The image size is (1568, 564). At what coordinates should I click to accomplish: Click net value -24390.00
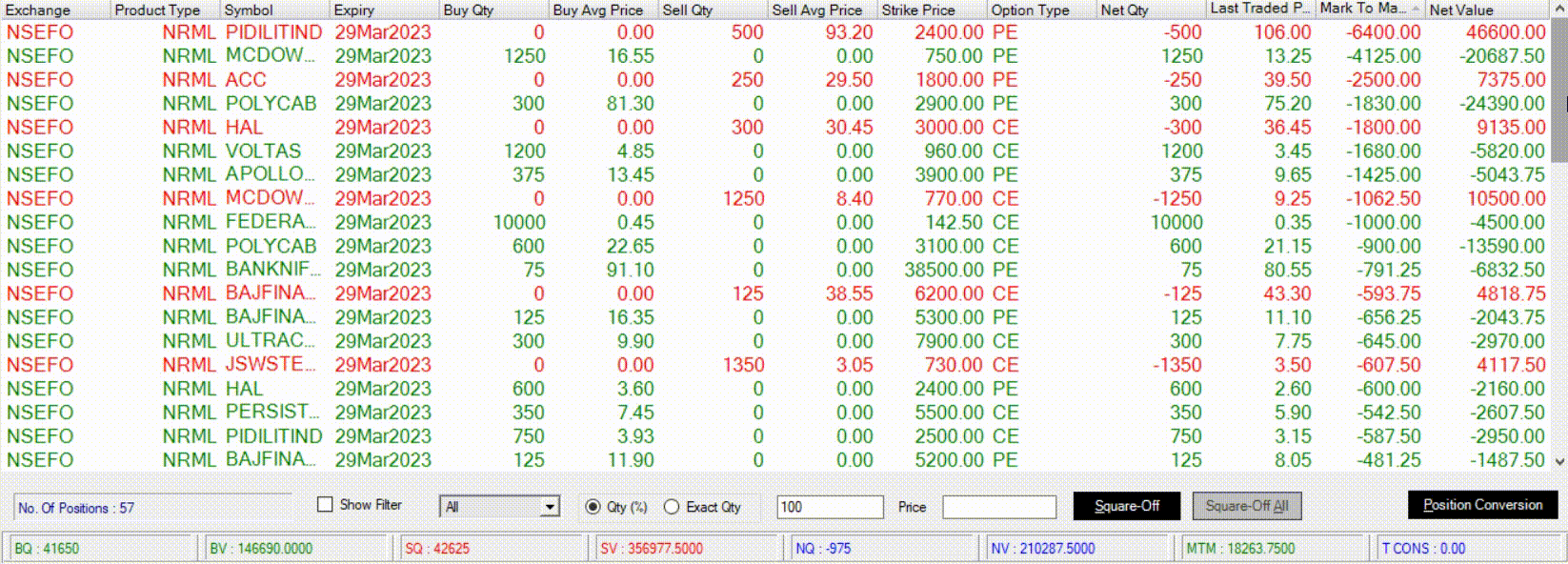pos(1502,103)
